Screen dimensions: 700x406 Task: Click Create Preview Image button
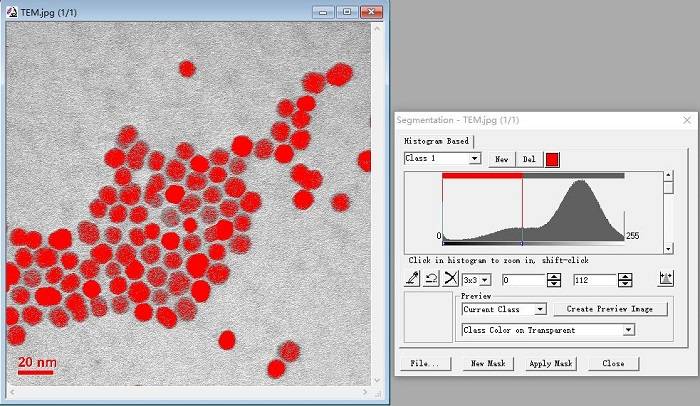pos(610,309)
